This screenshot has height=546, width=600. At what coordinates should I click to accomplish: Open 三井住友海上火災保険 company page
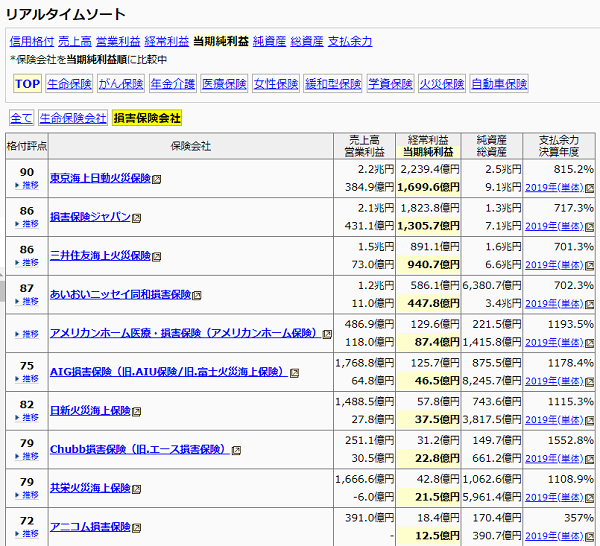point(100,256)
